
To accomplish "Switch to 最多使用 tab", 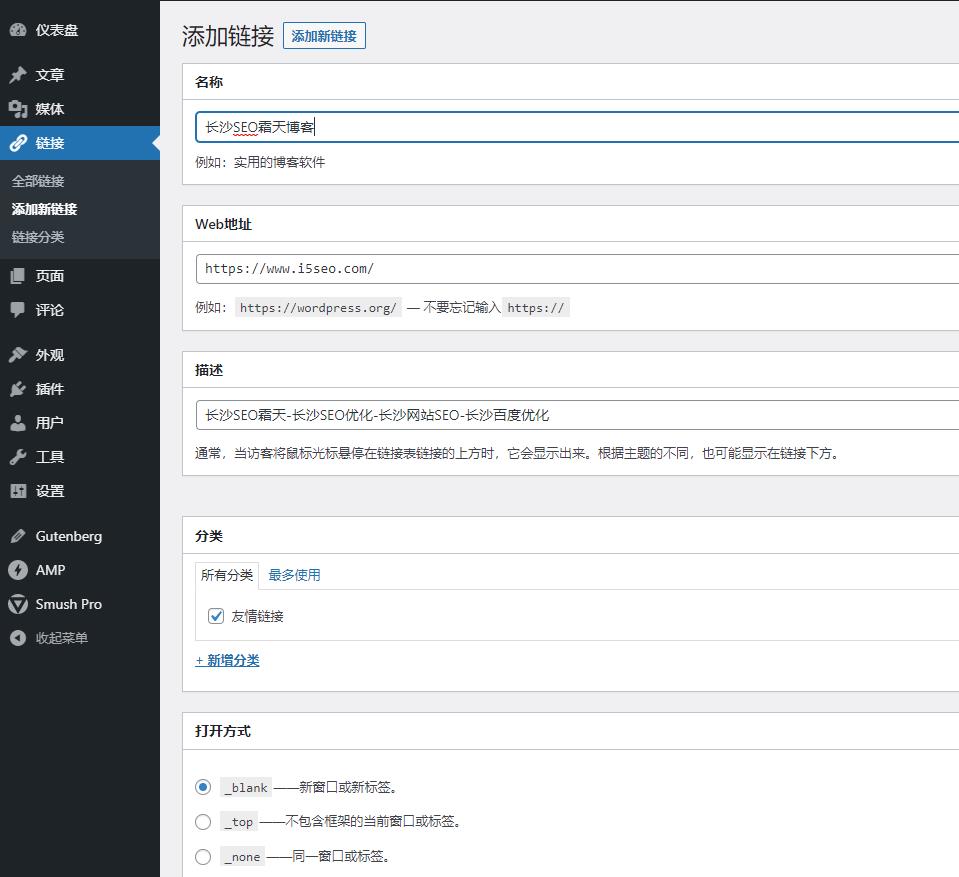I will tap(294, 575).
